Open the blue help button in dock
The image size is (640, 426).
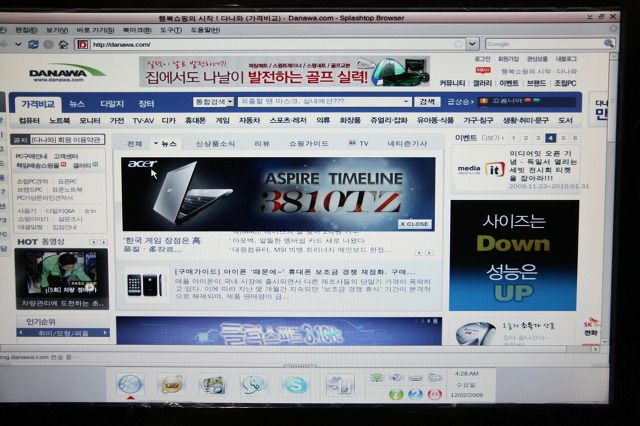click(416, 394)
